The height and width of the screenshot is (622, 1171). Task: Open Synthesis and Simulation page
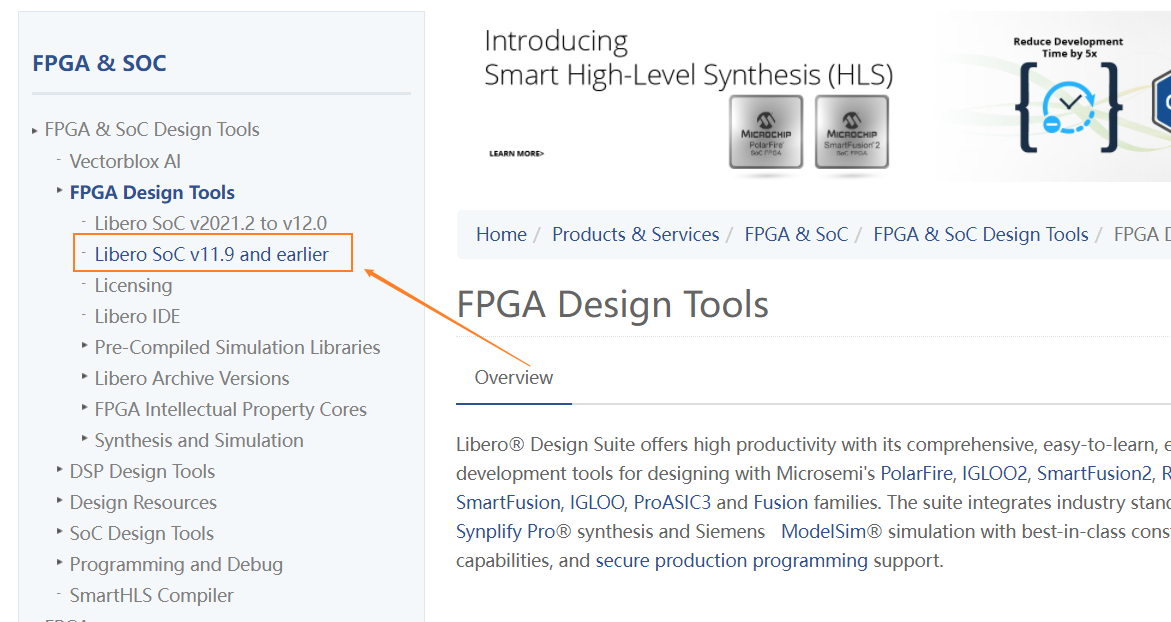199,441
